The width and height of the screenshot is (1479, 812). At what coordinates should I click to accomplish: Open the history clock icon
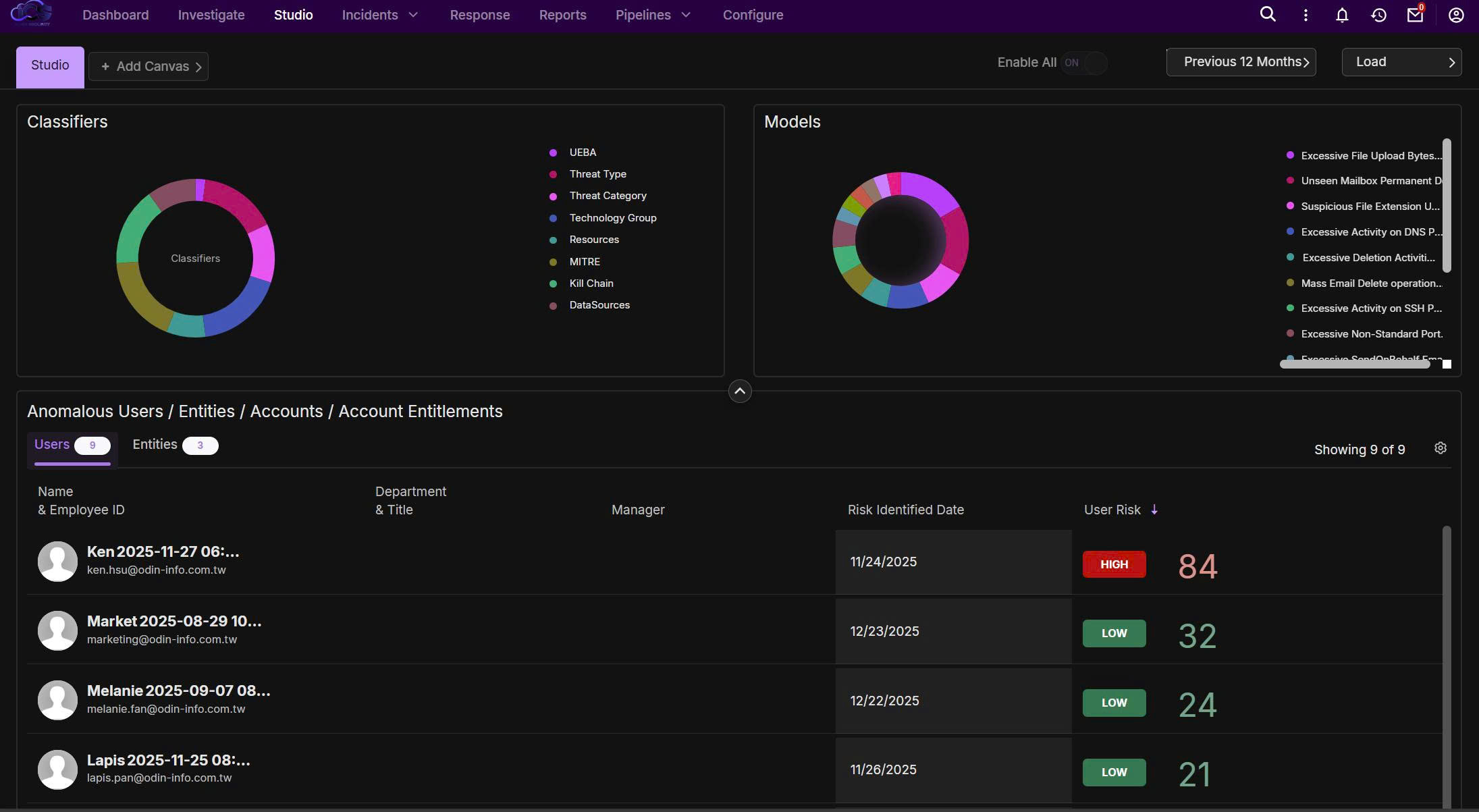[x=1378, y=15]
